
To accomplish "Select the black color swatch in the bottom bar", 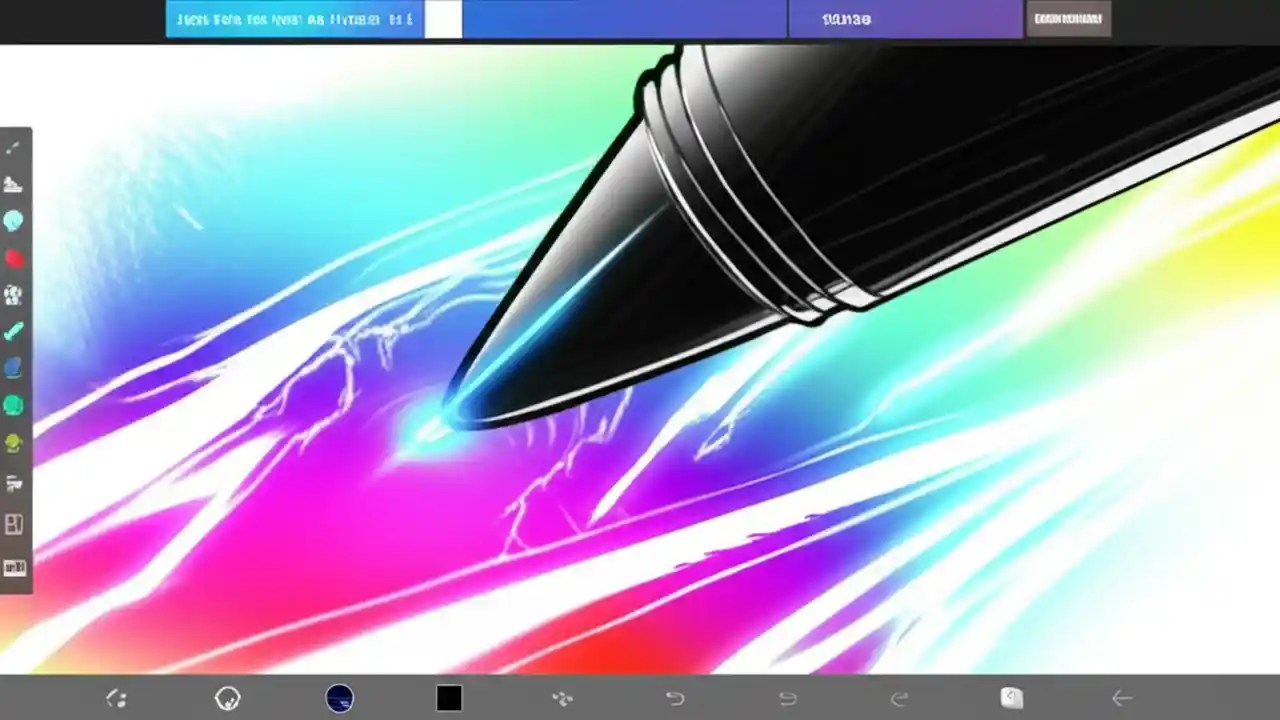I will (x=448, y=698).
